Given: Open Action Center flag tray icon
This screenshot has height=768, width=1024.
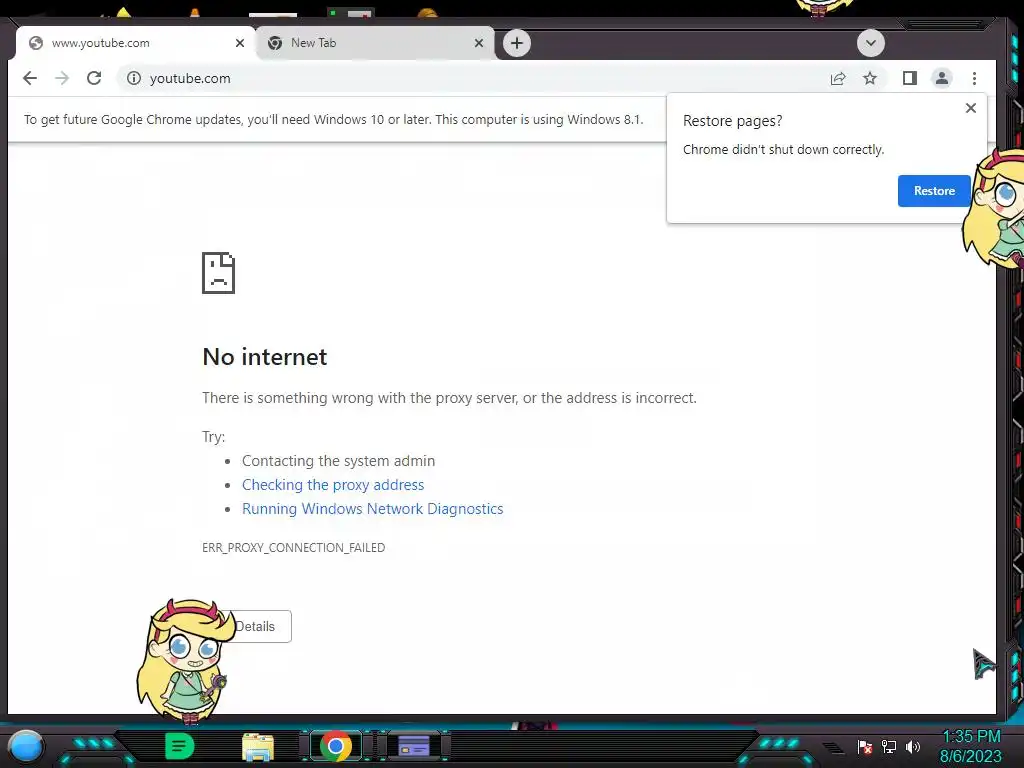Looking at the screenshot, I should pyautogui.click(x=865, y=746).
